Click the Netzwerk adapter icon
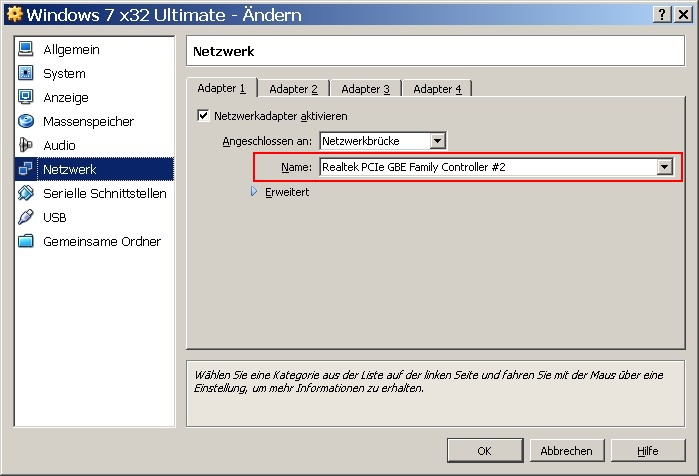Screen dimensions: 699x476 coord(26,169)
